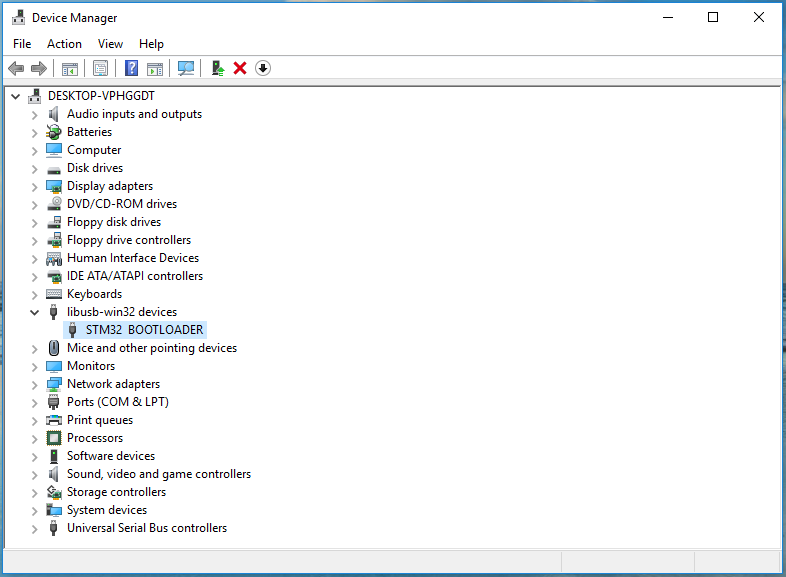Expand IDE ATA/ATAPI controllers chevron

point(35,277)
